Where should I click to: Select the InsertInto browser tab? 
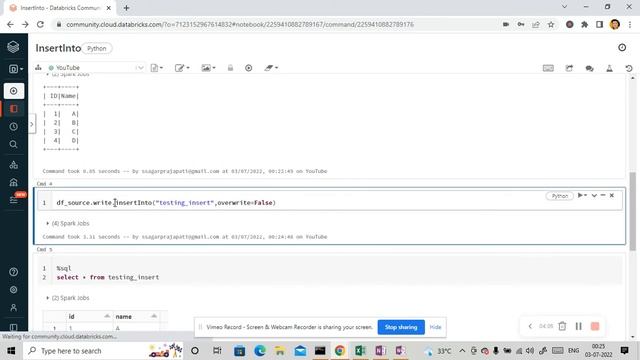click(61, 8)
